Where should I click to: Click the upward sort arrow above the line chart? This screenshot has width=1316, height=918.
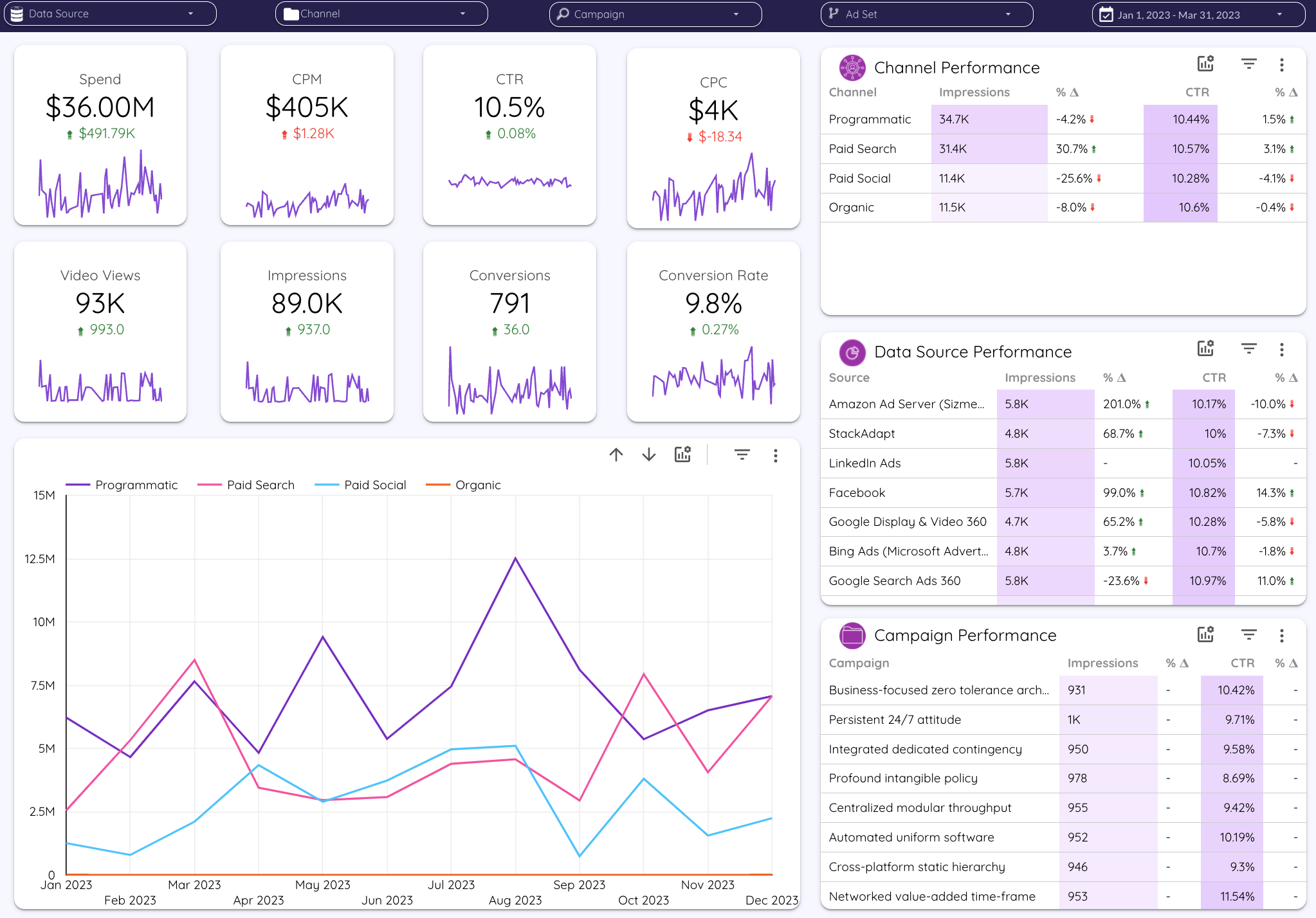pyautogui.click(x=616, y=455)
